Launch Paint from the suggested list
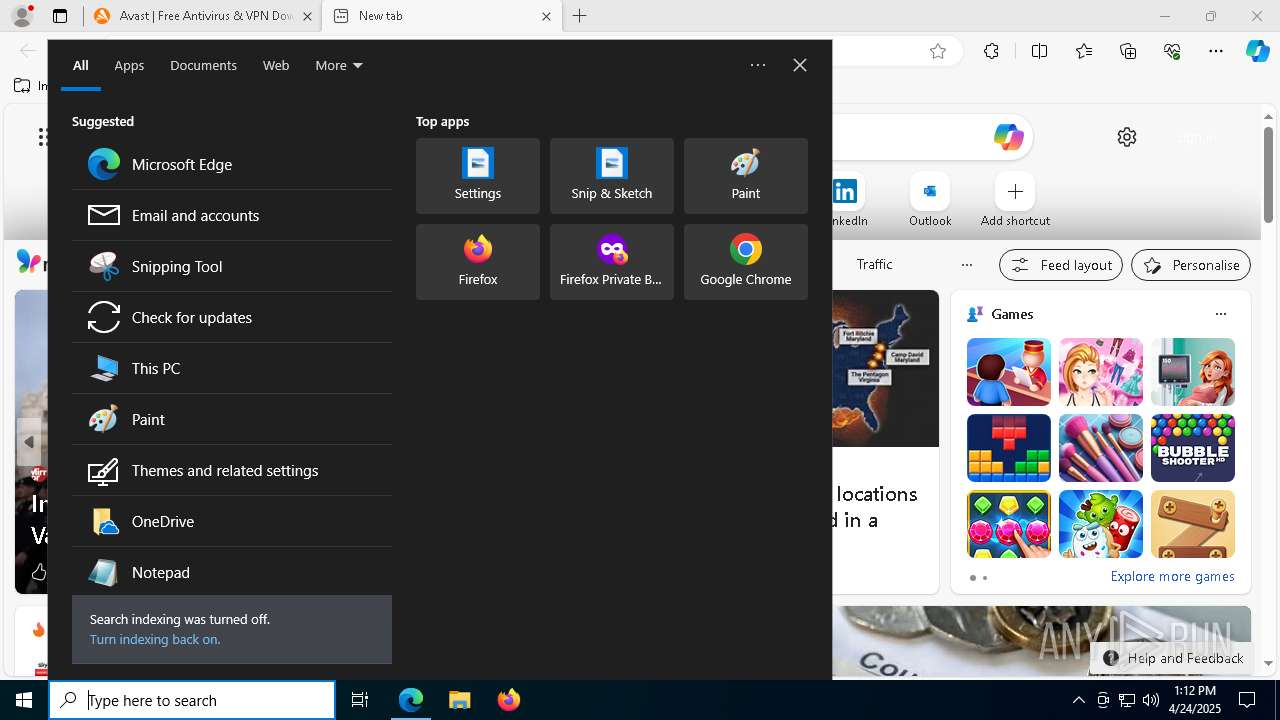Viewport: 1280px width, 720px height. click(x=232, y=419)
